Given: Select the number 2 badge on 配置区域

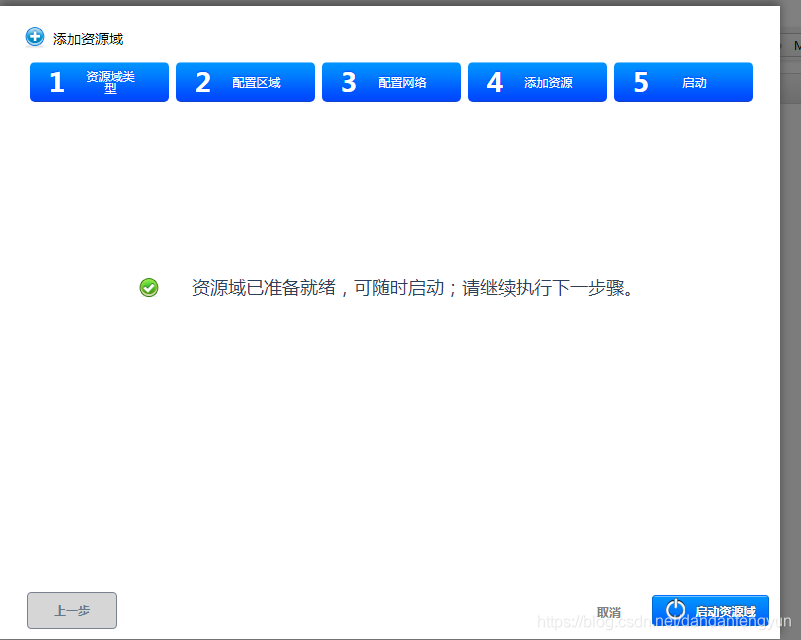Looking at the screenshot, I should tap(203, 81).
